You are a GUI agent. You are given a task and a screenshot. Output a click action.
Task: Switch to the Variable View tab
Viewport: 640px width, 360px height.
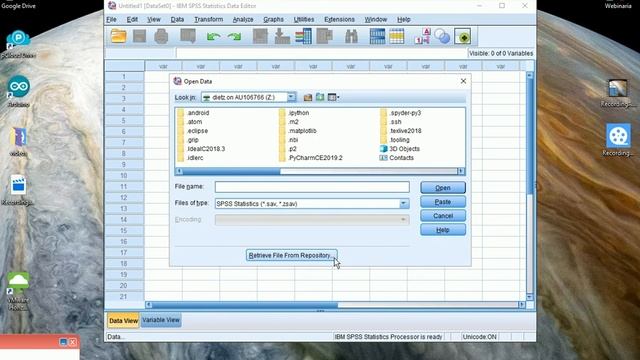[161, 320]
